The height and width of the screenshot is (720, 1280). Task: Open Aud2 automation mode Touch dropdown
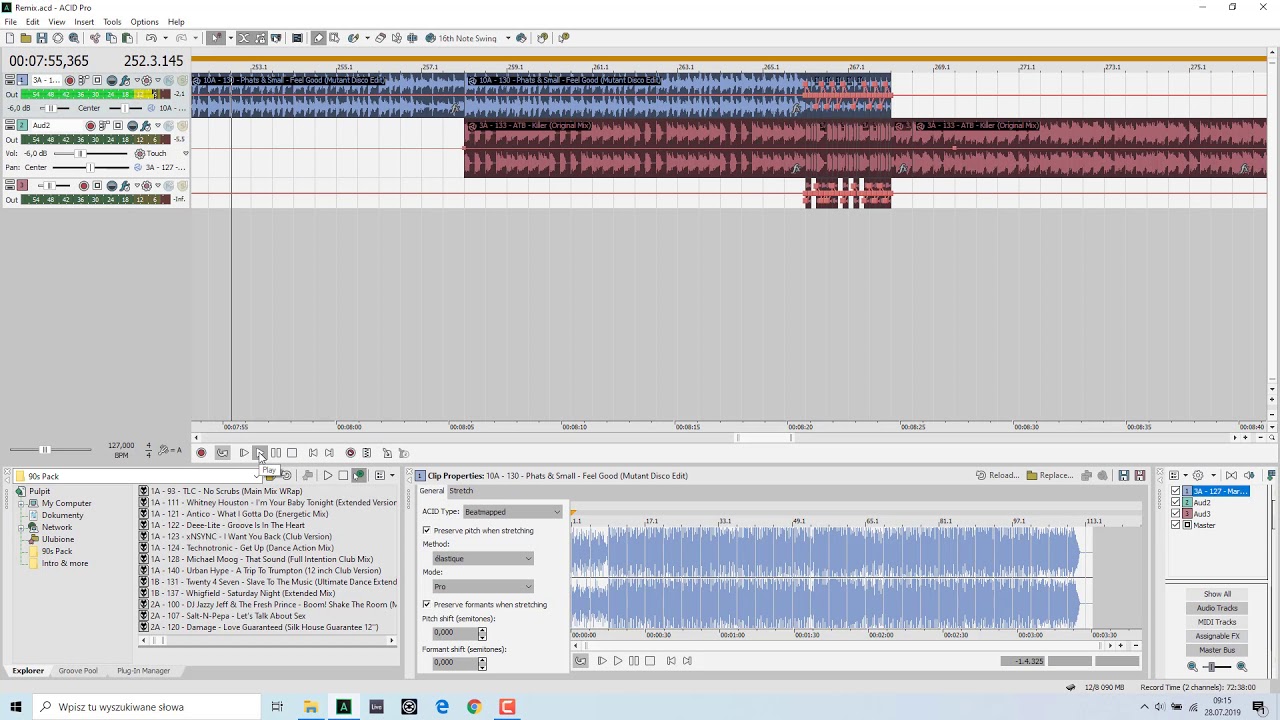[186, 153]
